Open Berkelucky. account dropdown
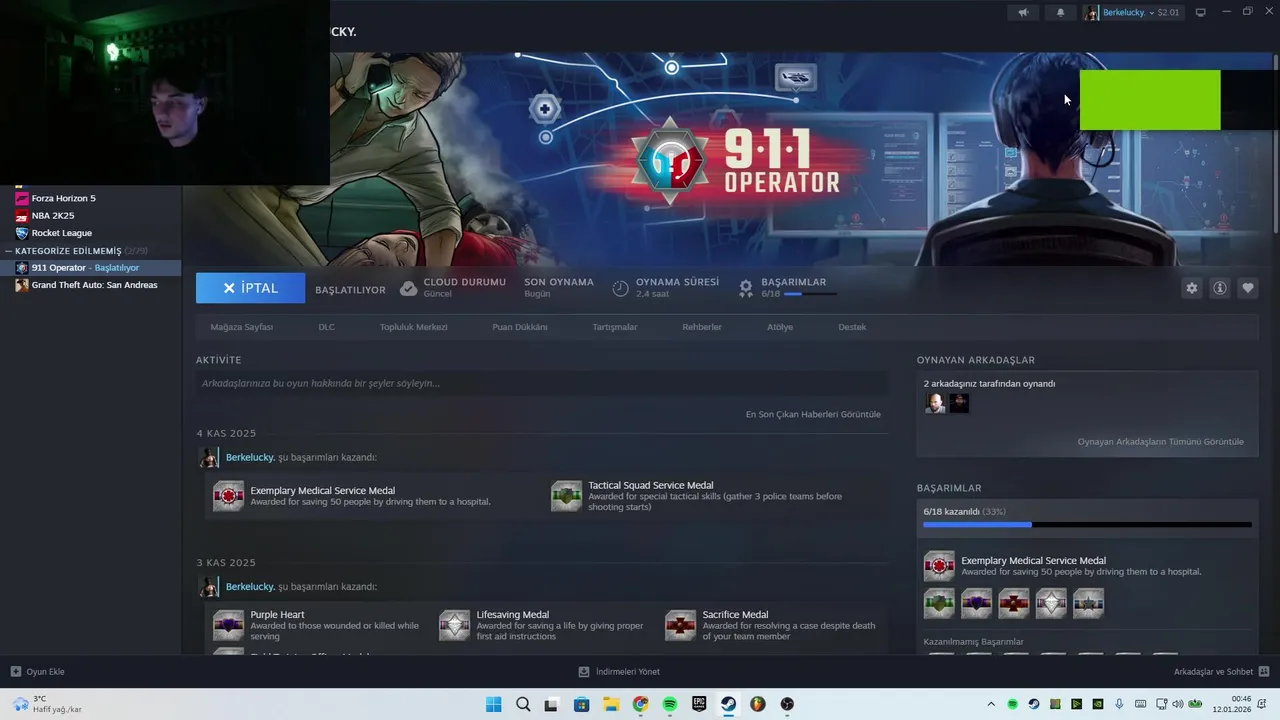The width and height of the screenshot is (1280, 720). (x=1131, y=12)
